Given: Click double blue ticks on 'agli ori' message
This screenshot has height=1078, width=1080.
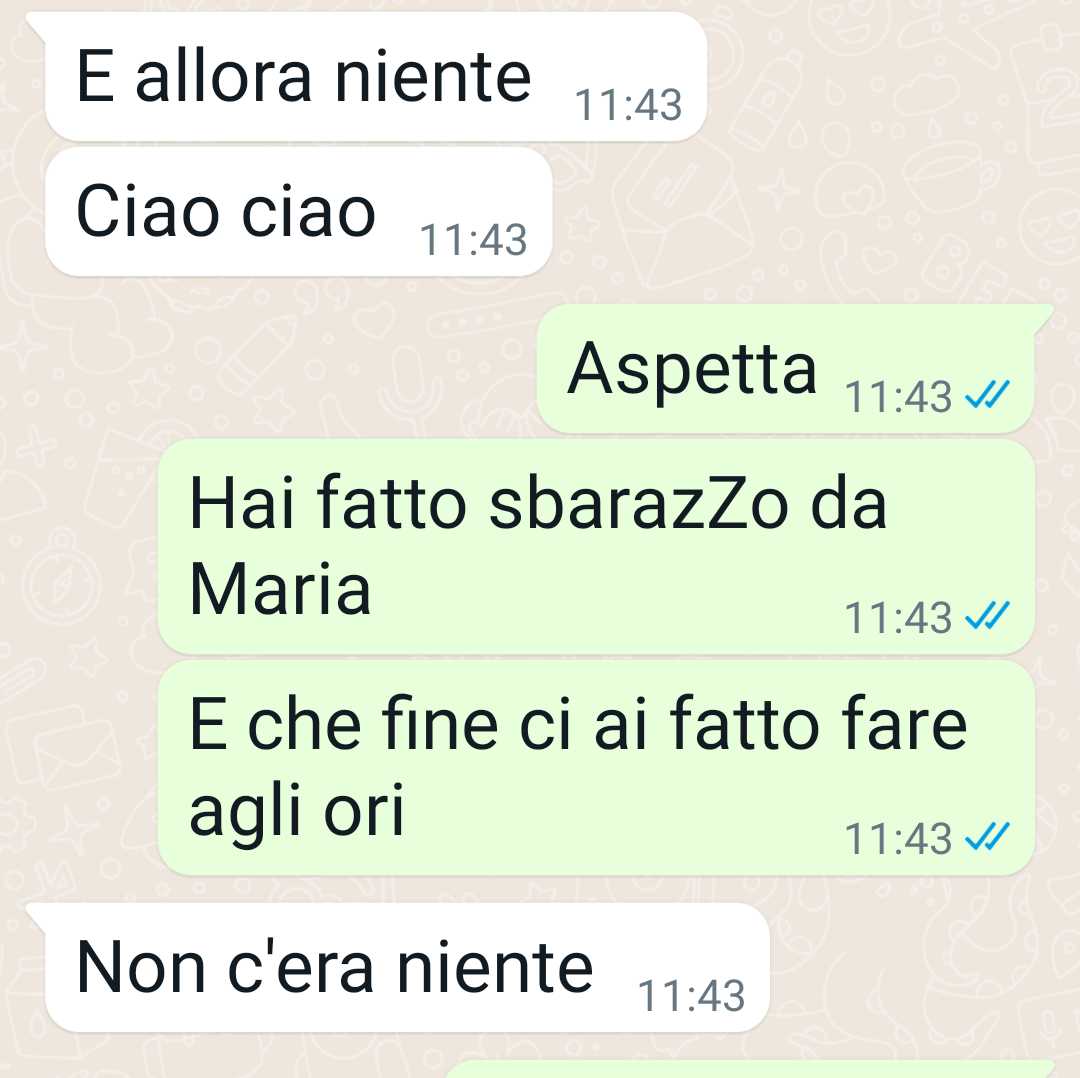Looking at the screenshot, I should tap(987, 836).
